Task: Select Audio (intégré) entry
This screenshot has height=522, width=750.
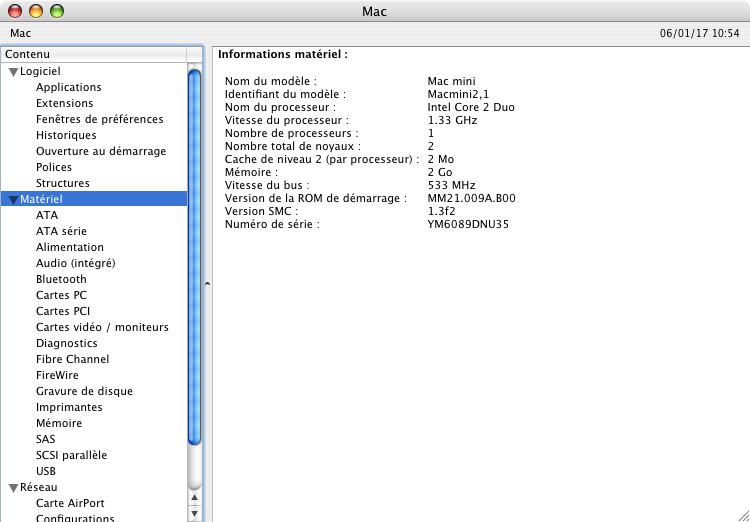Action: tap(76, 263)
